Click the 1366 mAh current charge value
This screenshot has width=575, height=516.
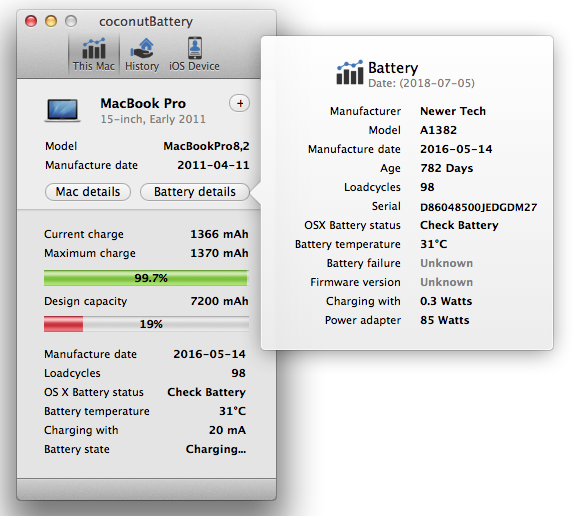click(219, 234)
